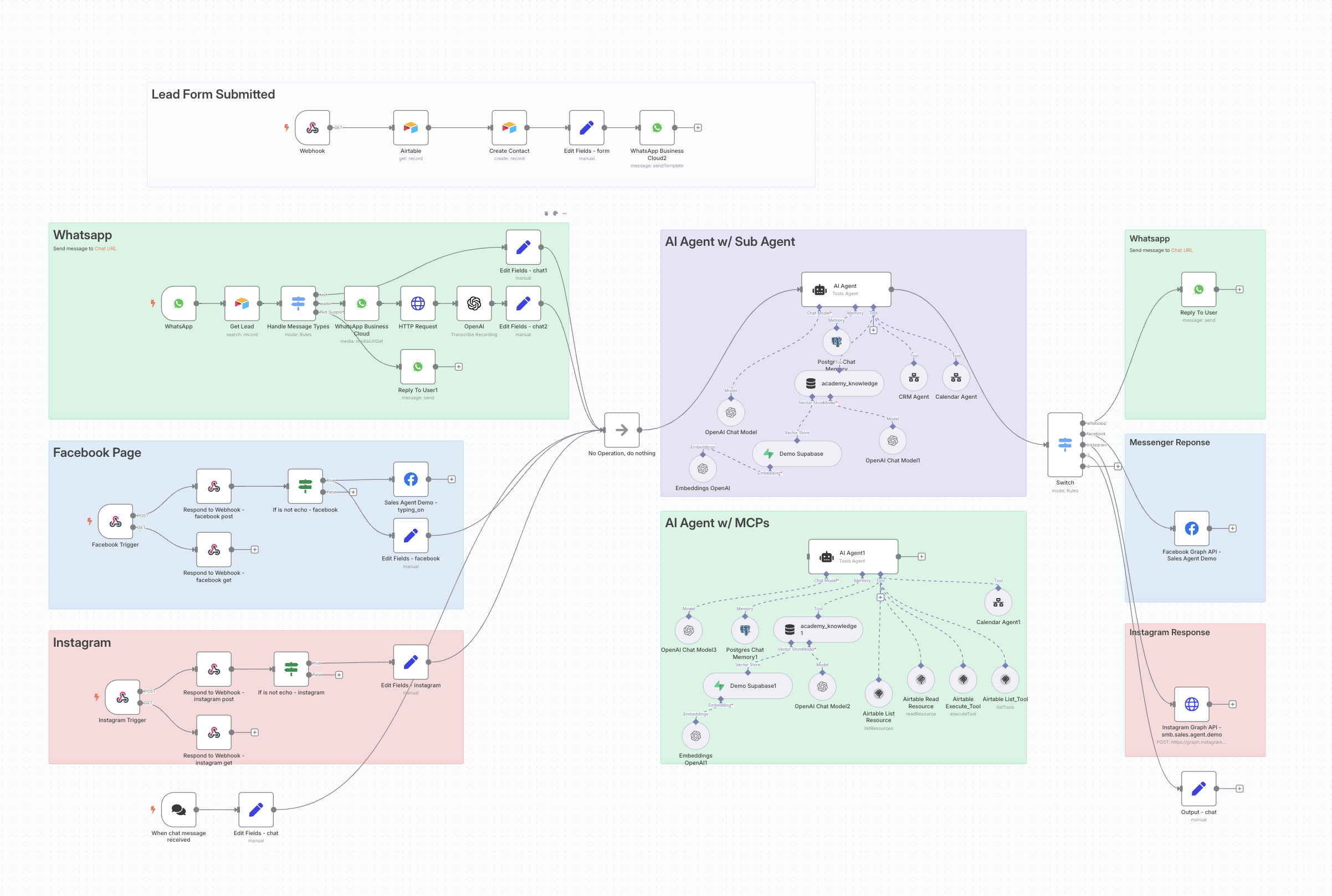Follow the Chat URL link in right Whatsapp note
The image size is (1332, 896).
1182,250
